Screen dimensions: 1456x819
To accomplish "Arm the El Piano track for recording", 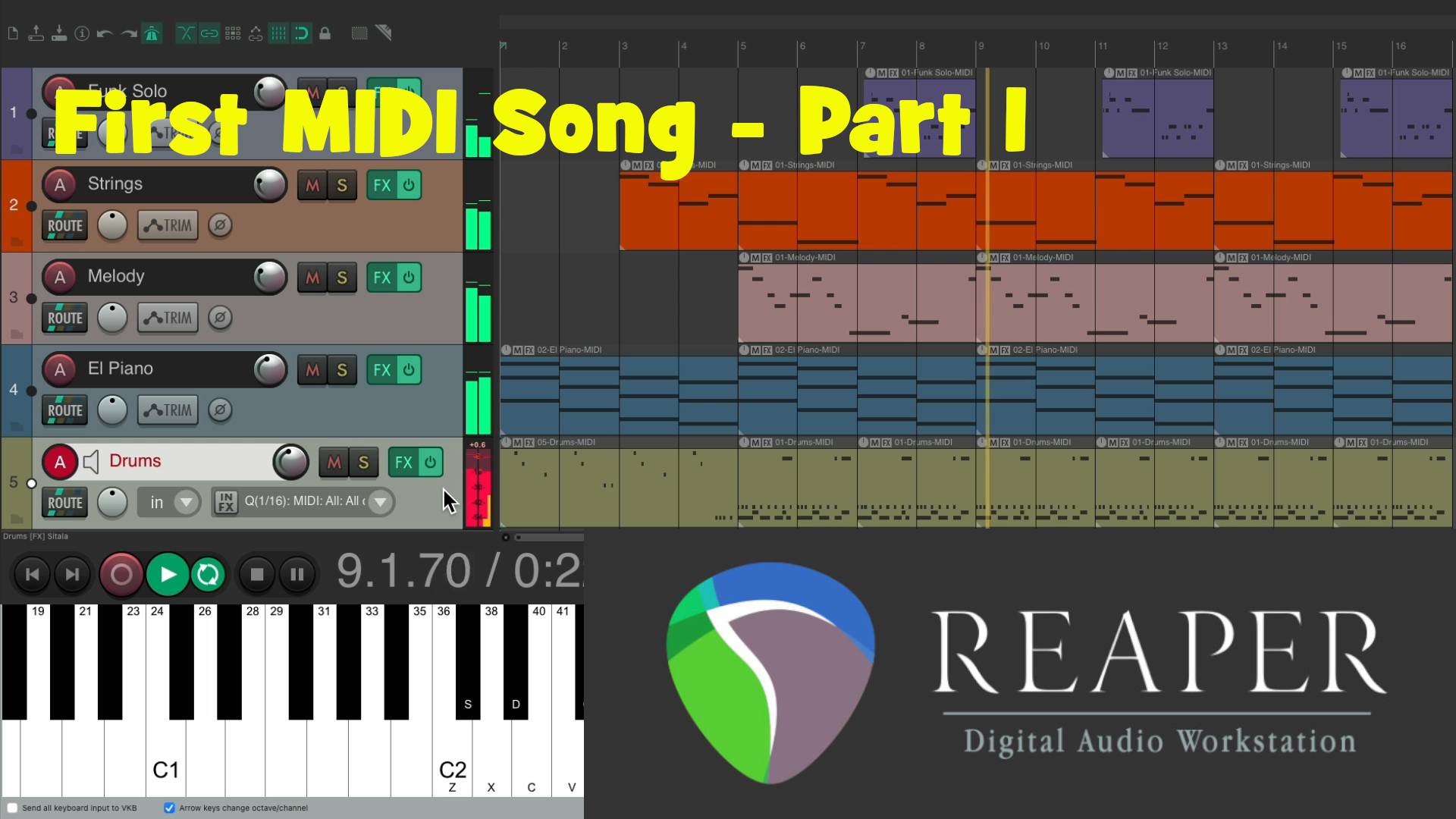I will [60, 370].
